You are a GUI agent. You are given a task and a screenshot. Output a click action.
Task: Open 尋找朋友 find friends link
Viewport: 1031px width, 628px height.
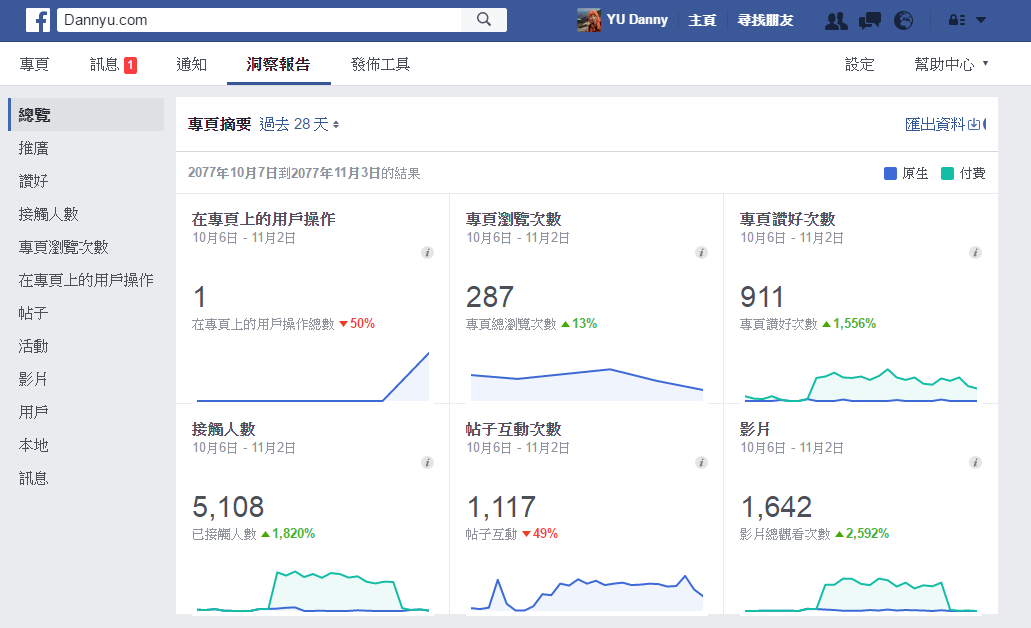pyautogui.click(x=765, y=20)
